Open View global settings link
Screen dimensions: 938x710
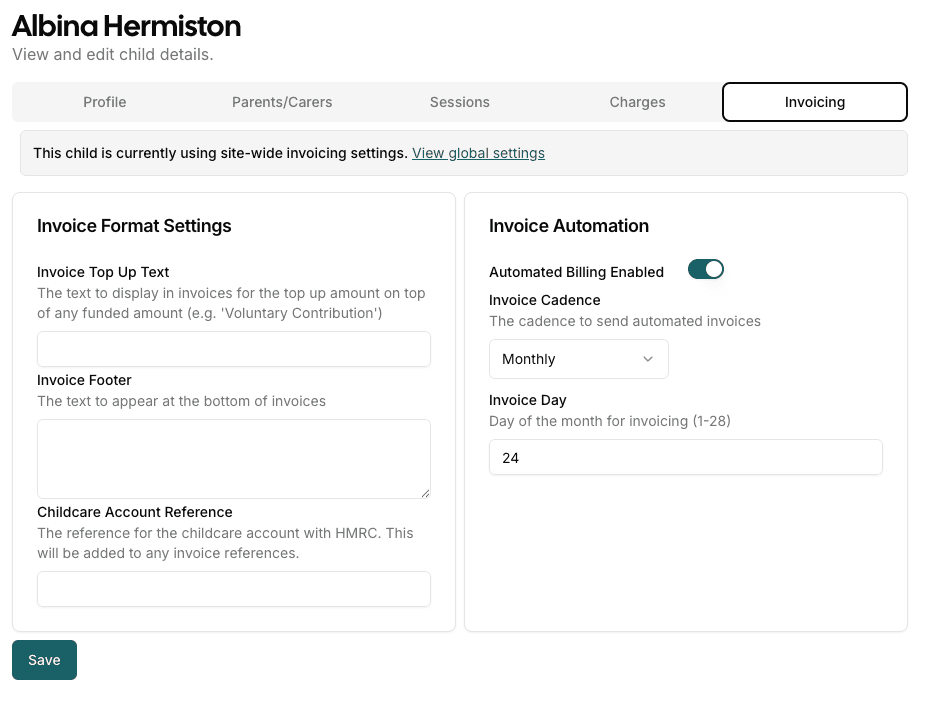pyautogui.click(x=478, y=153)
